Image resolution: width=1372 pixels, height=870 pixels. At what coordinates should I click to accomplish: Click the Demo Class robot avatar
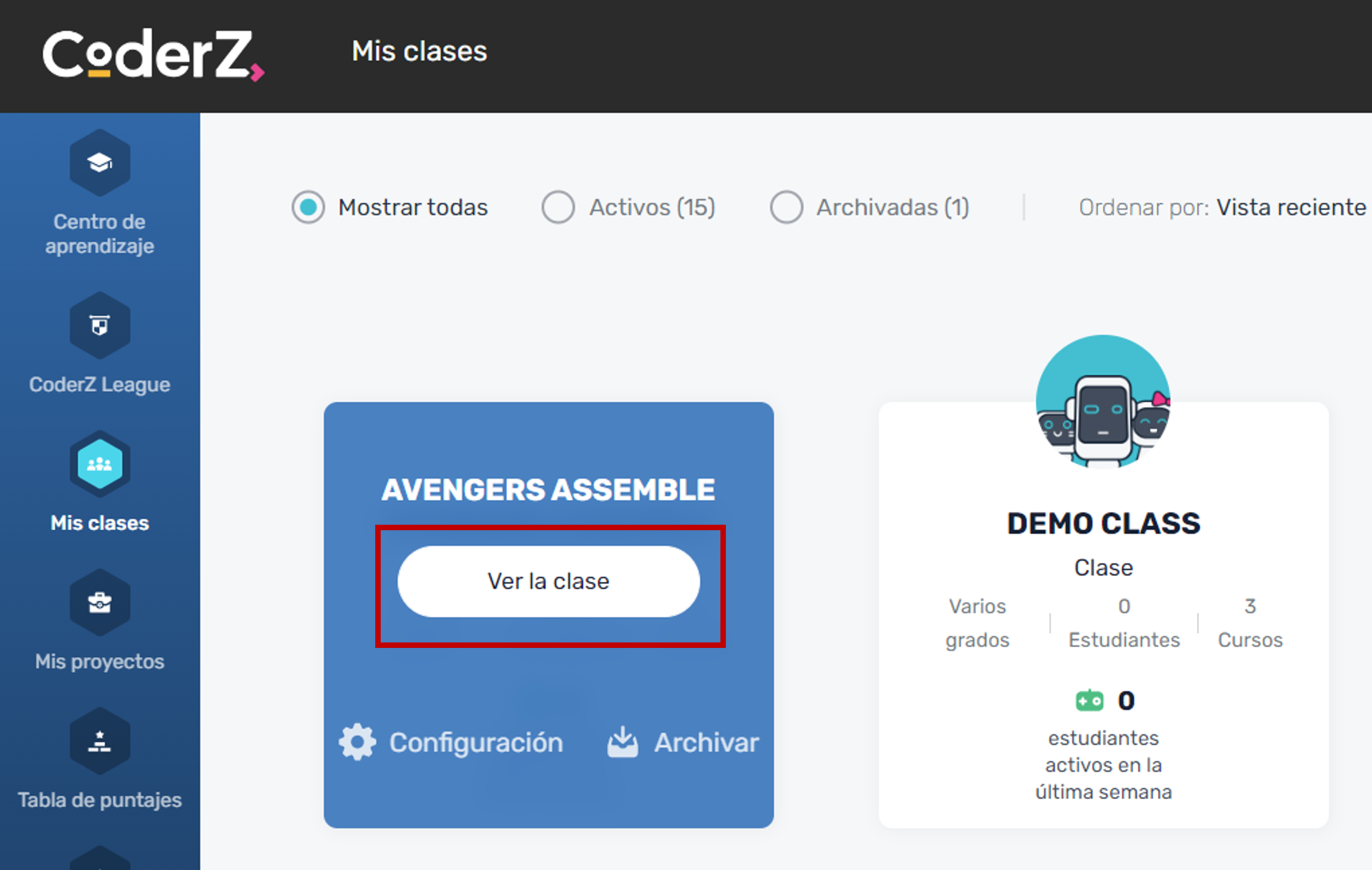click(1103, 402)
